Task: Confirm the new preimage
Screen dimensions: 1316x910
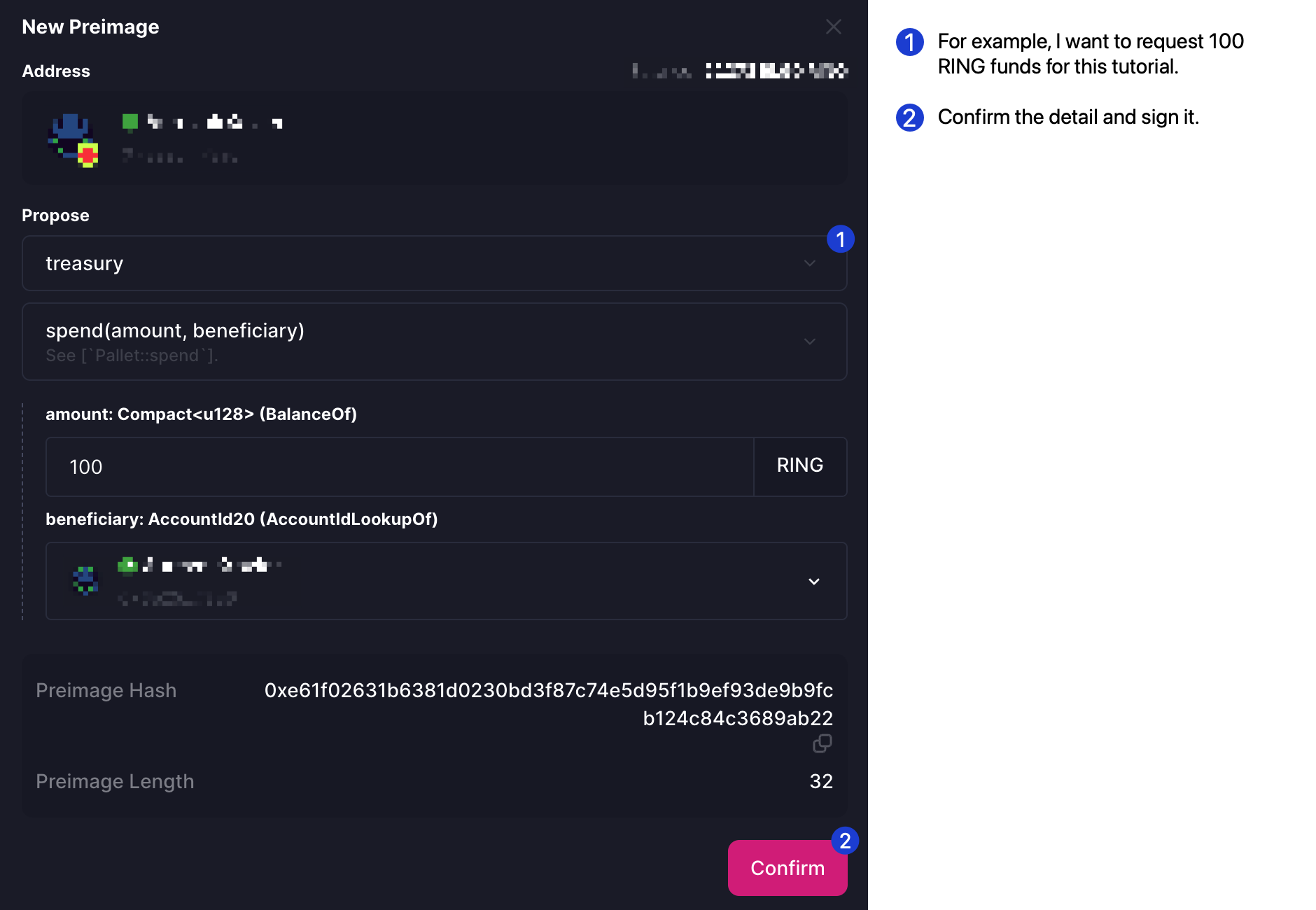Action: click(787, 868)
